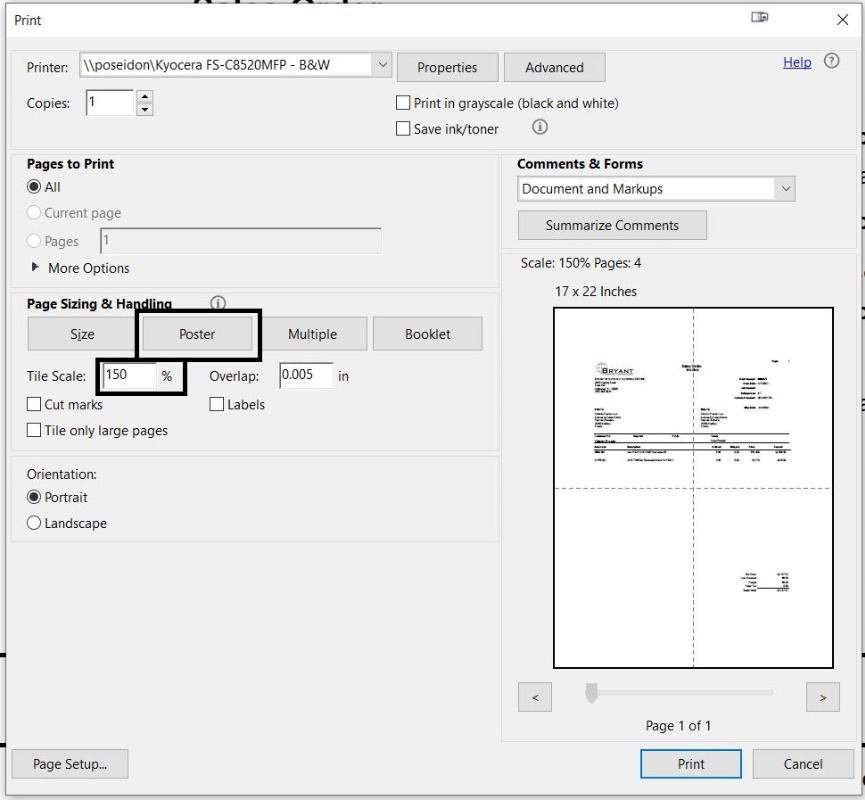
Task: Go to previous preview page arrow
Action: [535, 697]
